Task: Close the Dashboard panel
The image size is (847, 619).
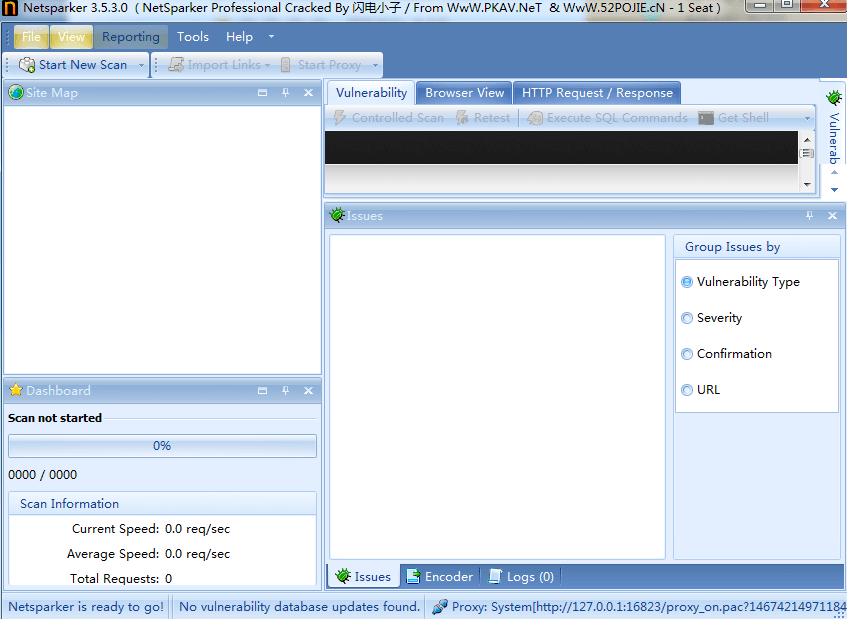Action: [308, 391]
